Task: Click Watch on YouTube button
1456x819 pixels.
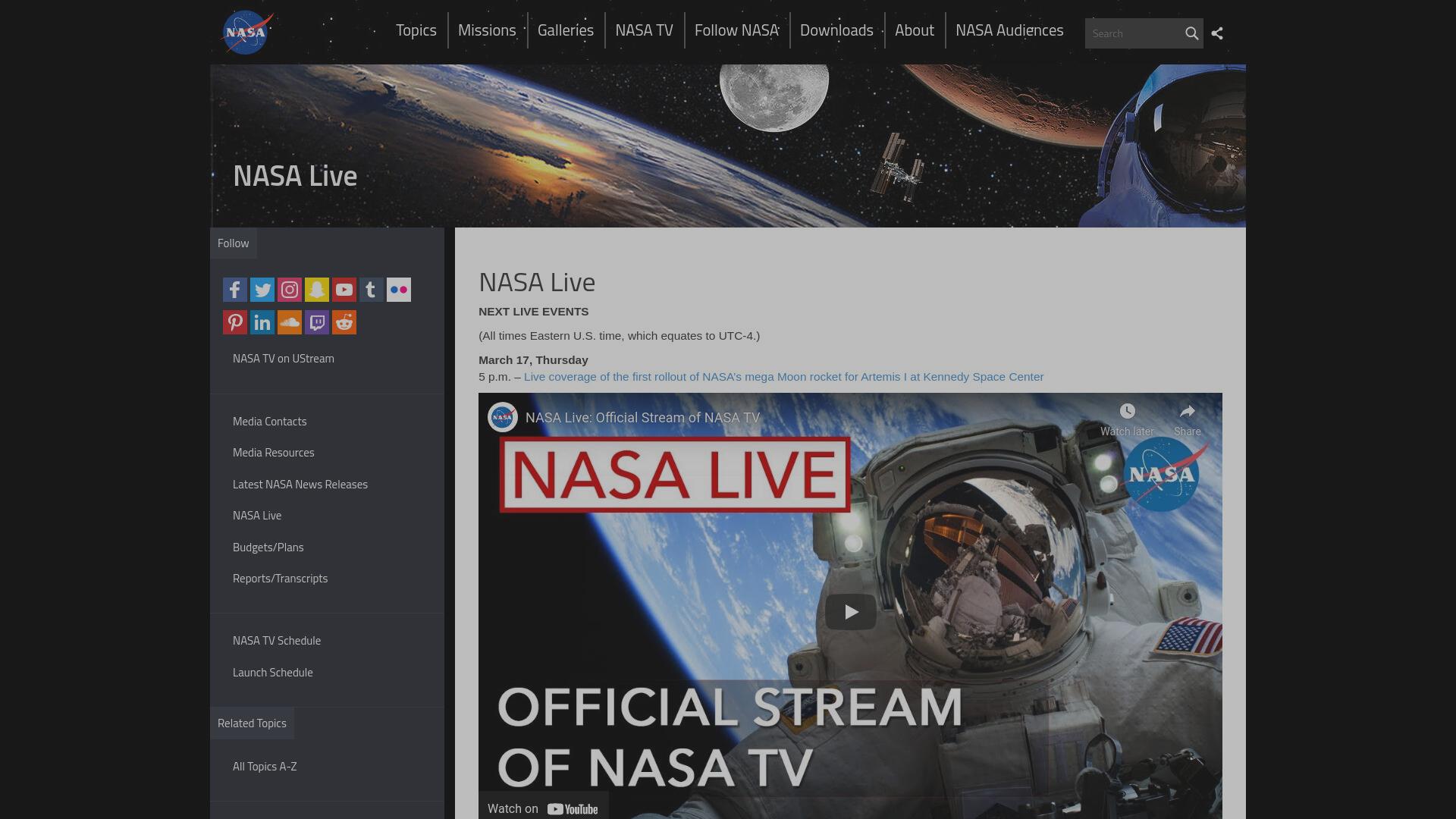Action: tap(543, 808)
